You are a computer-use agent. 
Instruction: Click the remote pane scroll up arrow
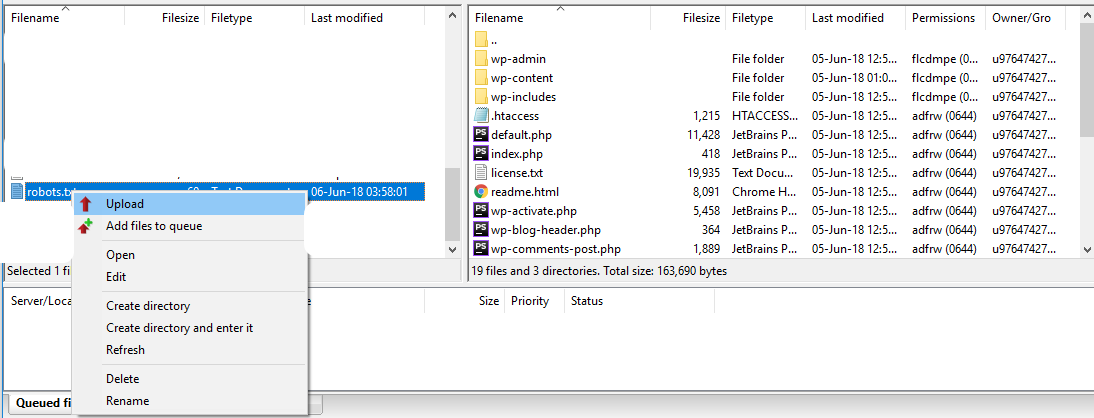pos(1087,15)
